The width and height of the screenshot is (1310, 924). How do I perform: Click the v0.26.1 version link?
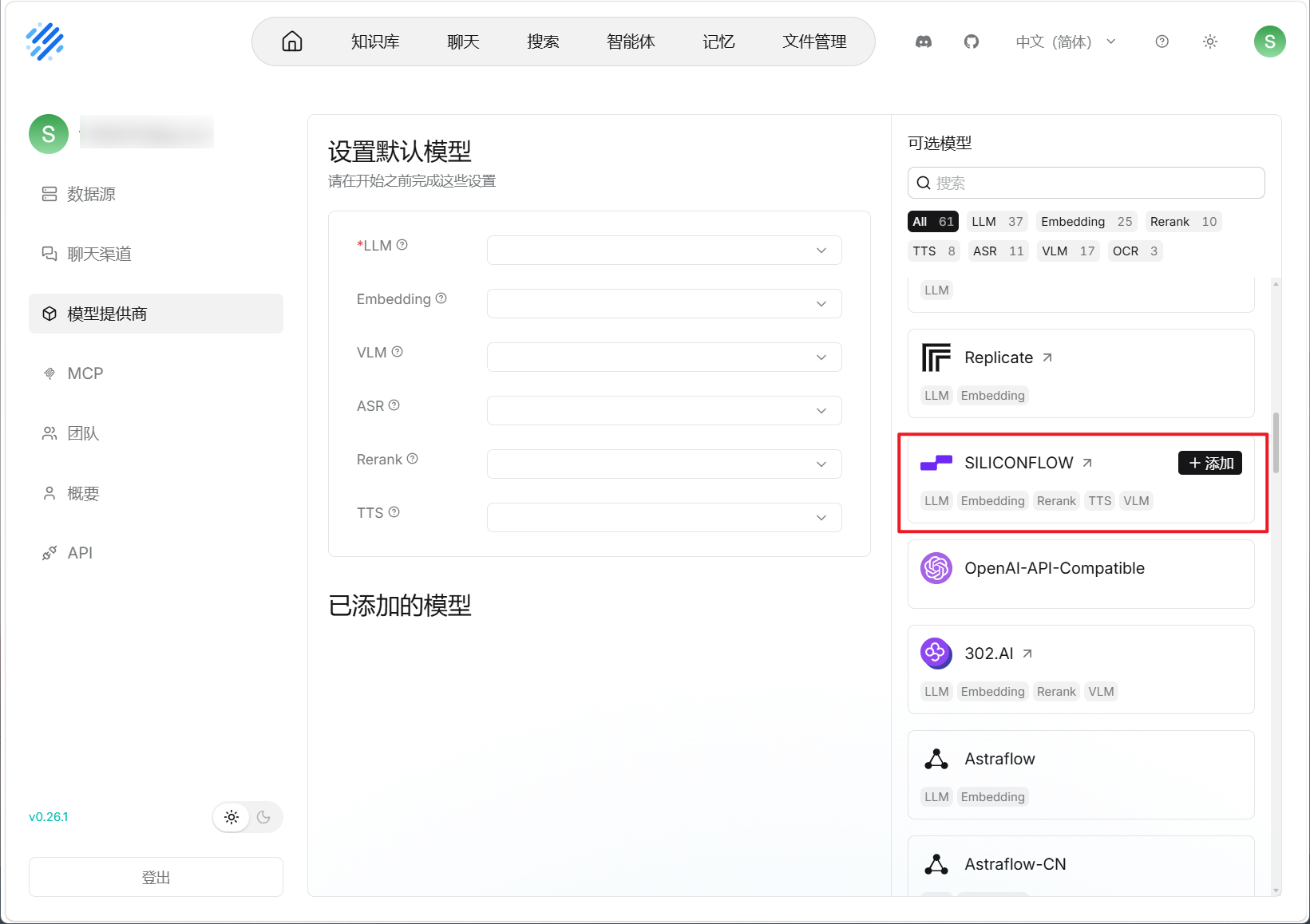pyautogui.click(x=49, y=817)
